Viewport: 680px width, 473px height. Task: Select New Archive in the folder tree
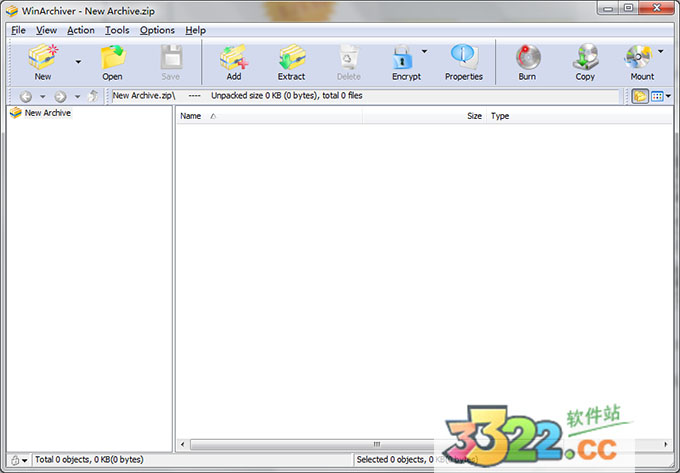[x=48, y=113]
